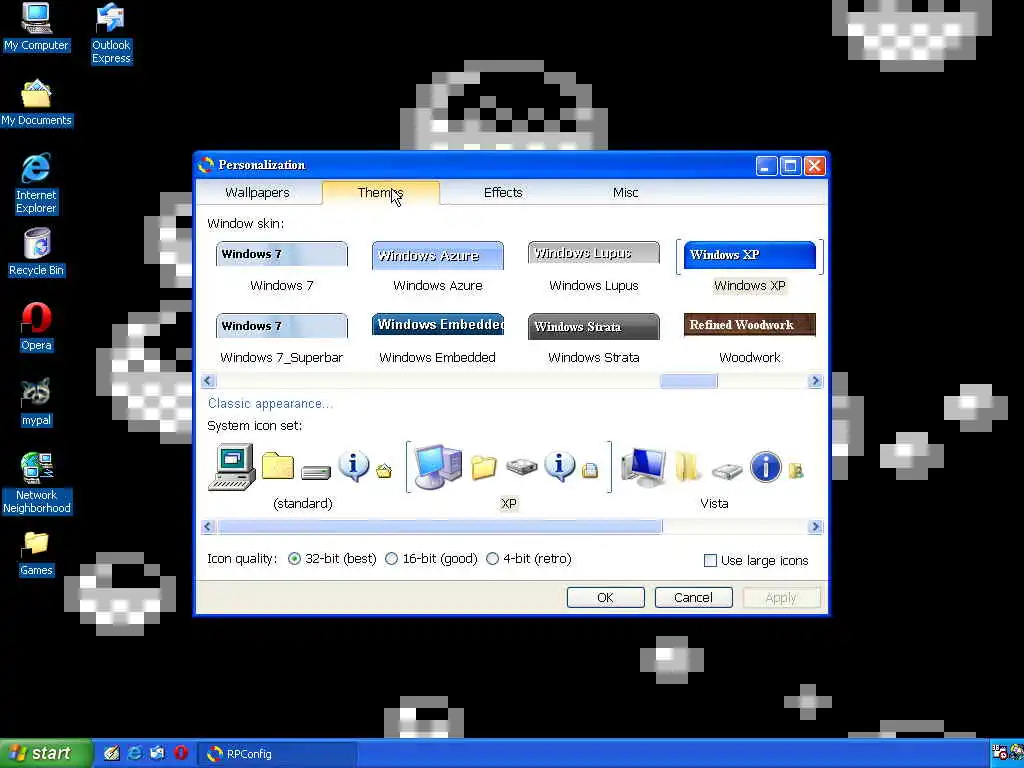1024x768 pixels.
Task: Select the Vista system icon set
Action: [714, 477]
